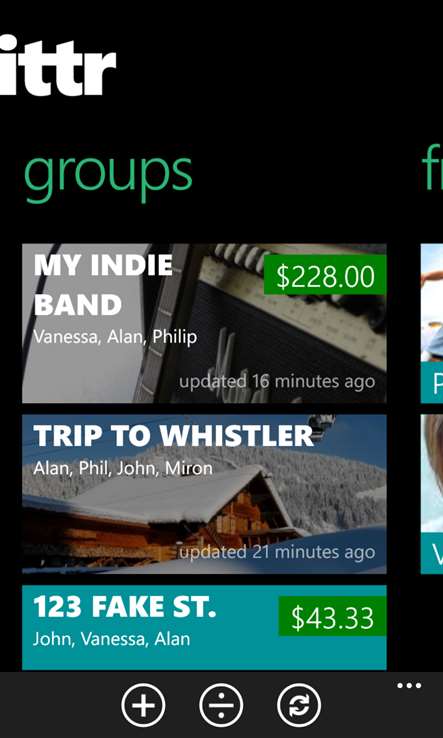This screenshot has width=443, height=738.
Task: Click the $228.00 balance badge
Action: (325, 275)
